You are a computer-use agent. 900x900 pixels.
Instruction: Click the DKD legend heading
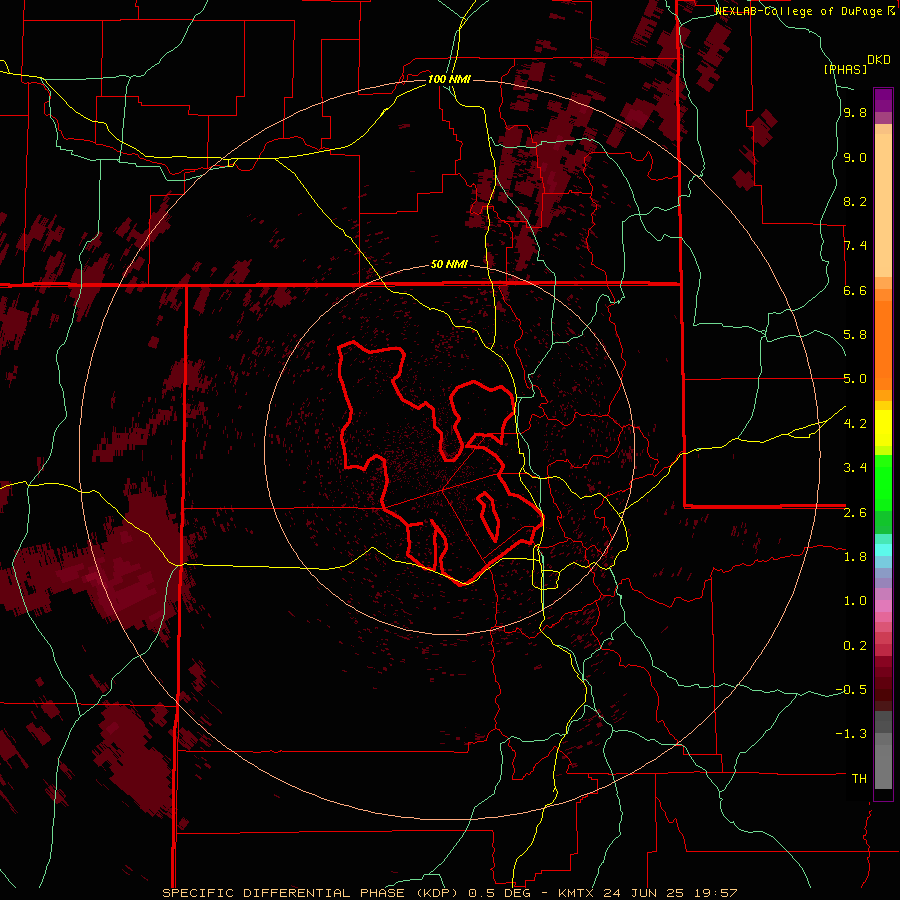[x=878, y=60]
